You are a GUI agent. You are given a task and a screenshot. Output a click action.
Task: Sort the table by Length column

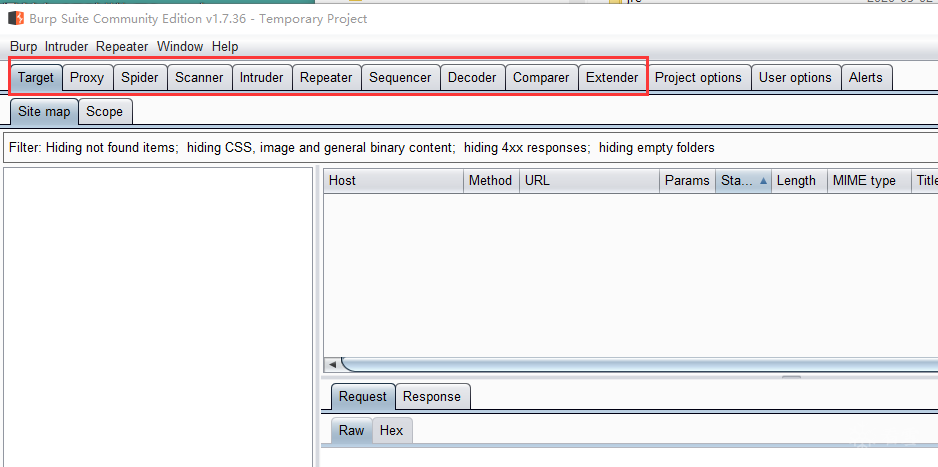(799, 181)
